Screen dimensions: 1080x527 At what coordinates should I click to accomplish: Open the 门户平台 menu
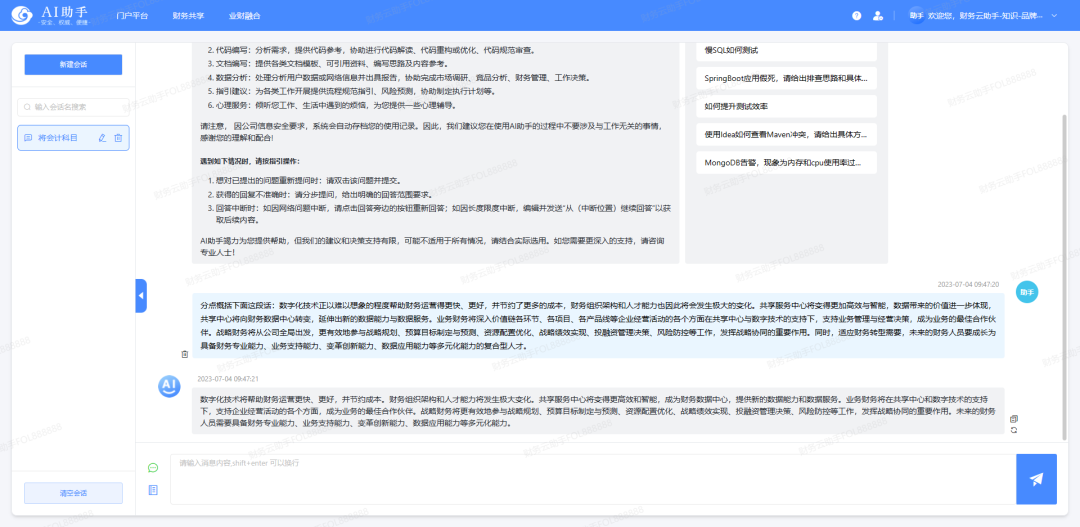(x=132, y=15)
